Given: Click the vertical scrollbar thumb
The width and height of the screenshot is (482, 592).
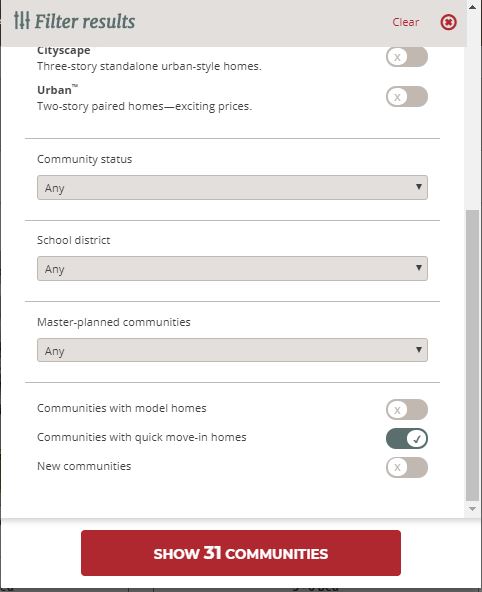Looking at the screenshot, I should (x=472, y=355).
